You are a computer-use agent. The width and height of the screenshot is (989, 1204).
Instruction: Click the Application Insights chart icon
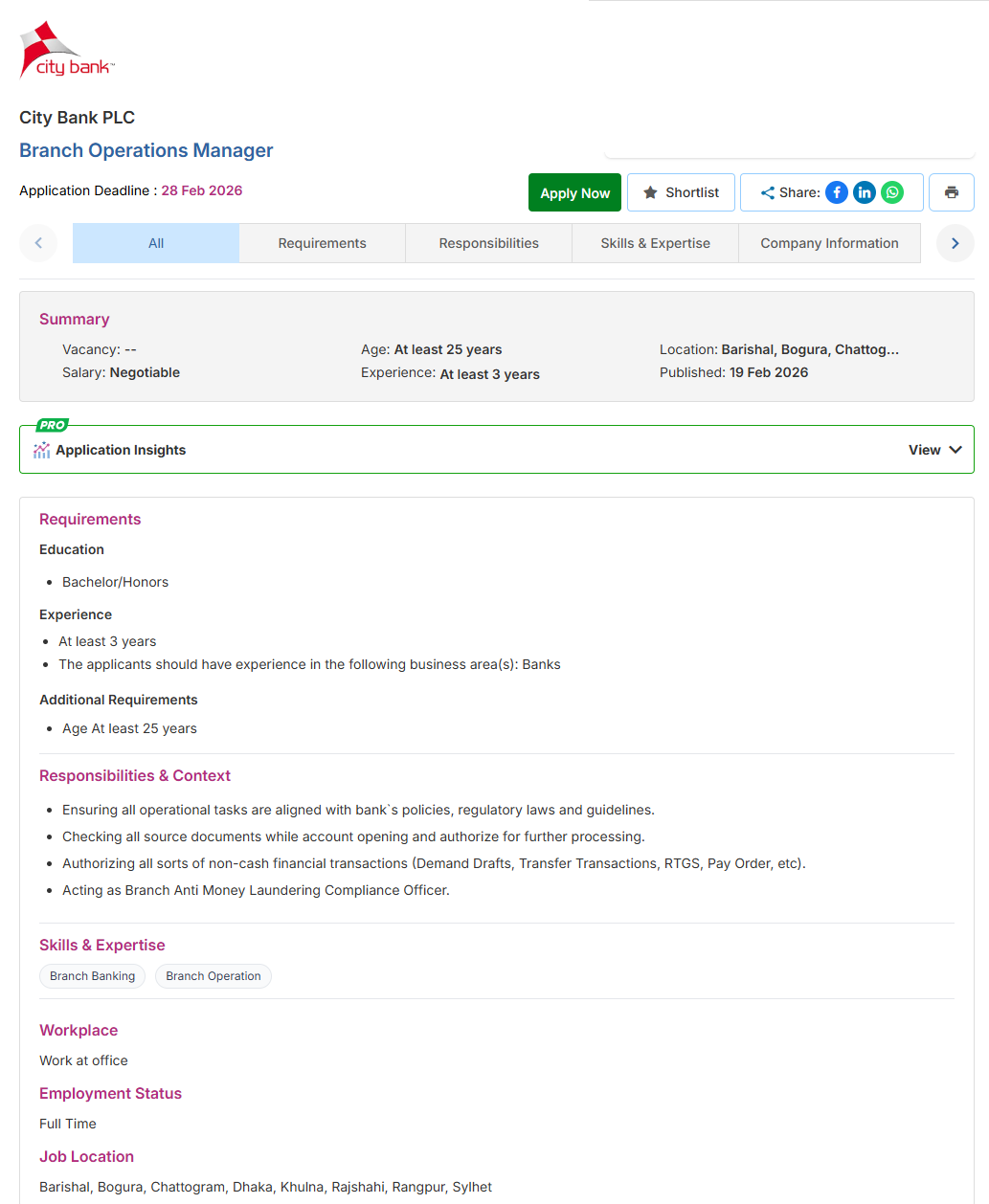click(41, 451)
